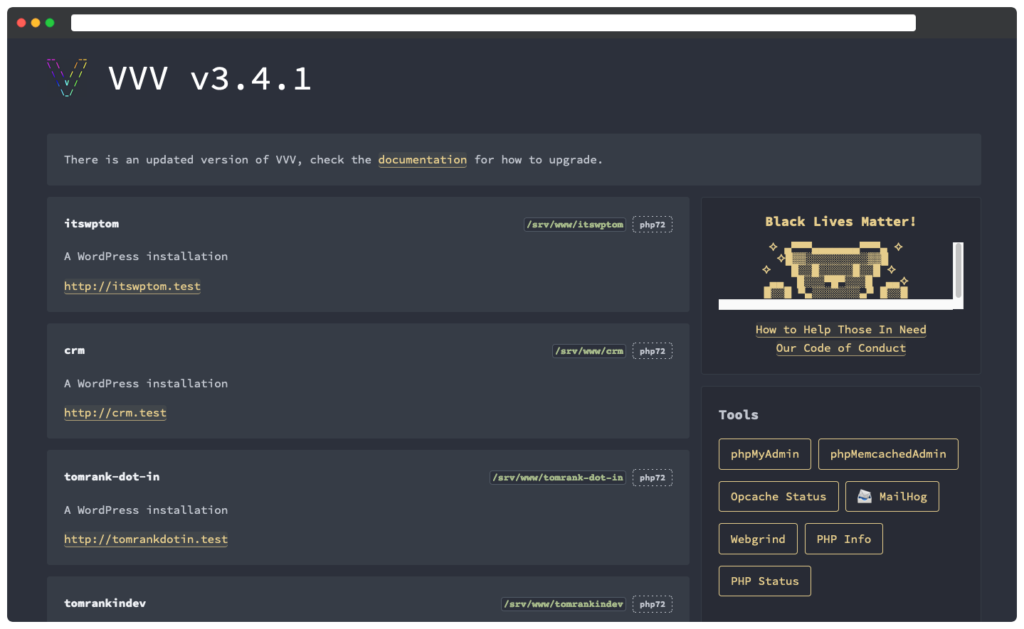1024x629 pixels.
Task: Check the Opcache Status tool
Action: point(778,497)
